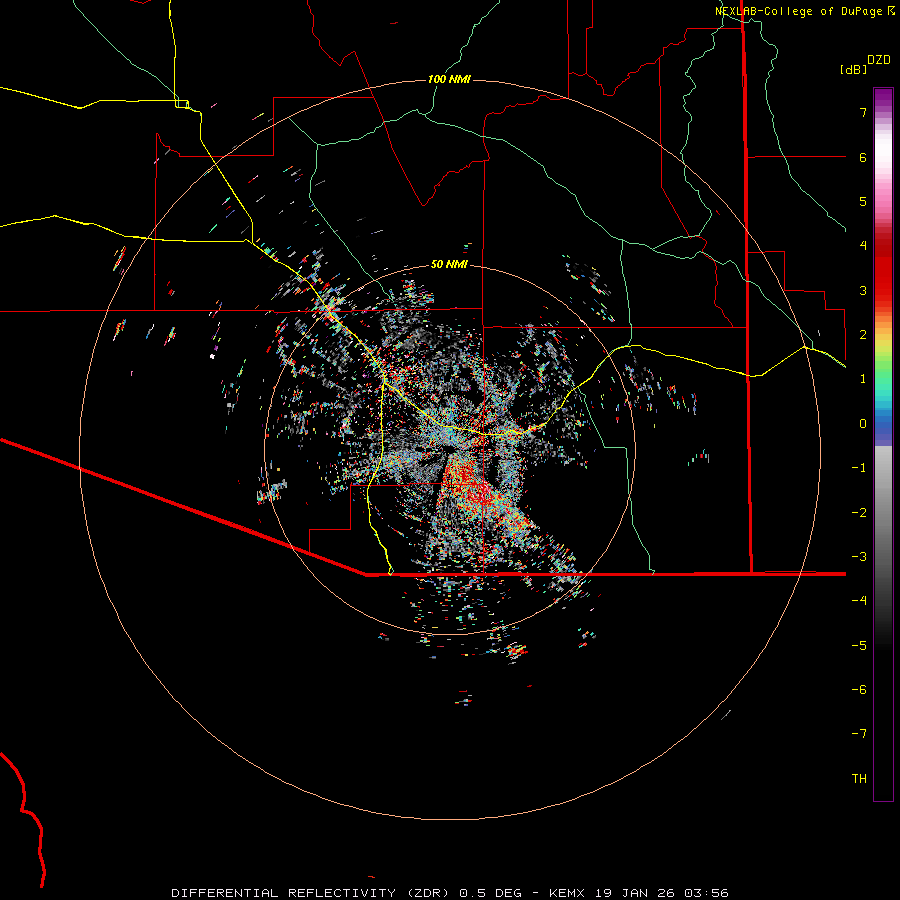Click the 100 NMI range ring label
This screenshot has height=900, width=900.
449,79
